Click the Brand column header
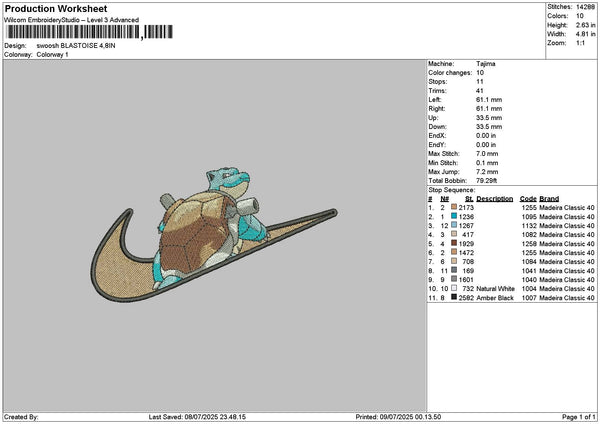 click(x=549, y=198)
